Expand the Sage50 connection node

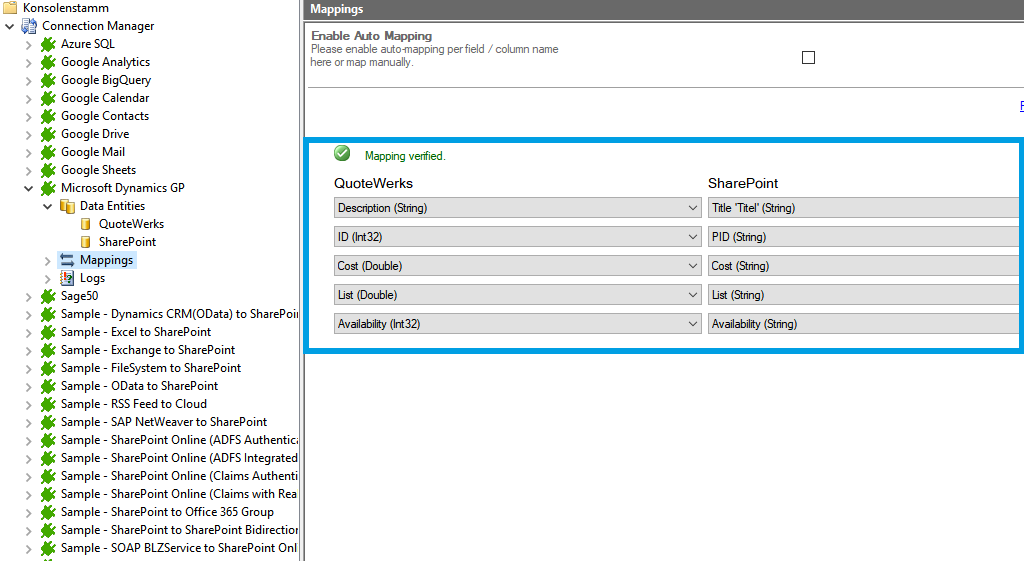coord(28,296)
